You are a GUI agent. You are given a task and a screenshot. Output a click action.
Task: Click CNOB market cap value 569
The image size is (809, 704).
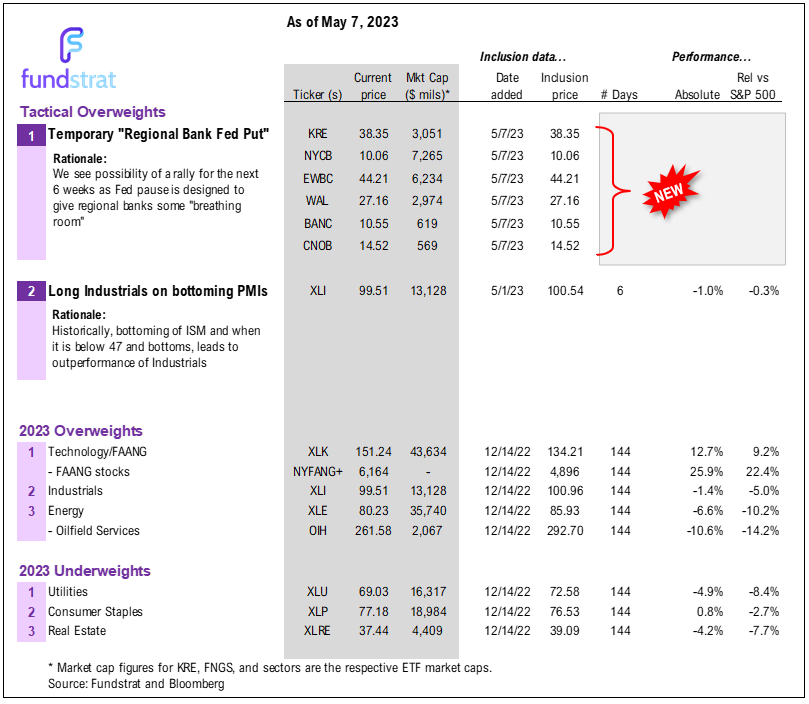(x=427, y=246)
